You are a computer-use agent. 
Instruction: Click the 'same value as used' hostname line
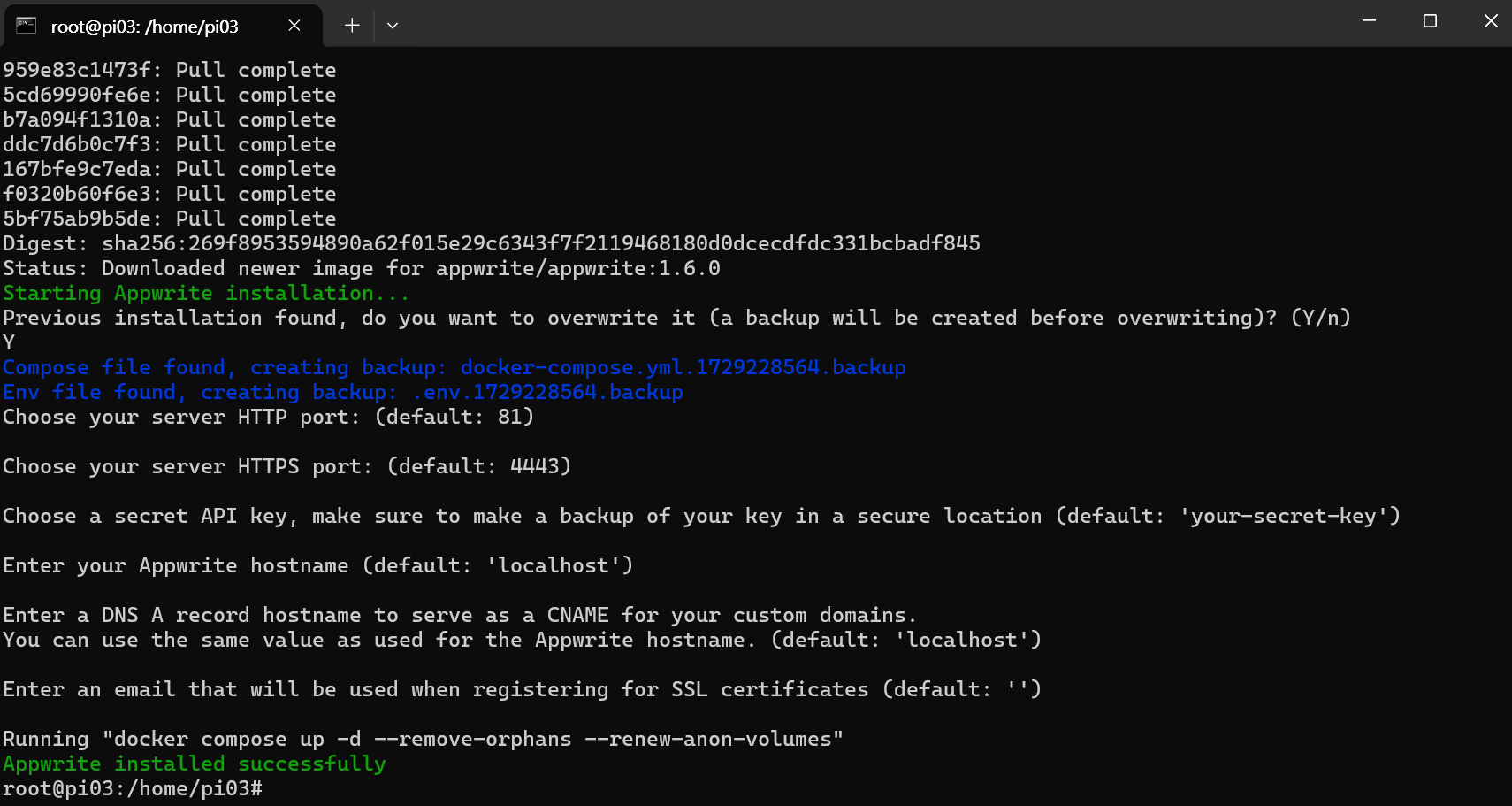tap(523, 640)
